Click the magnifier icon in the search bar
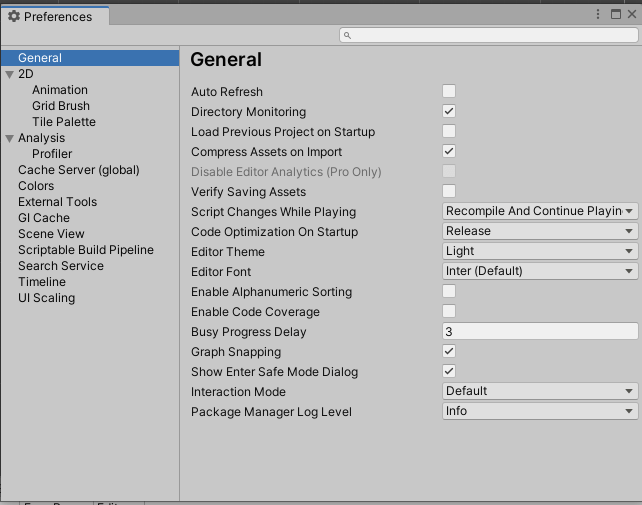This screenshot has width=642, height=505. click(x=347, y=35)
